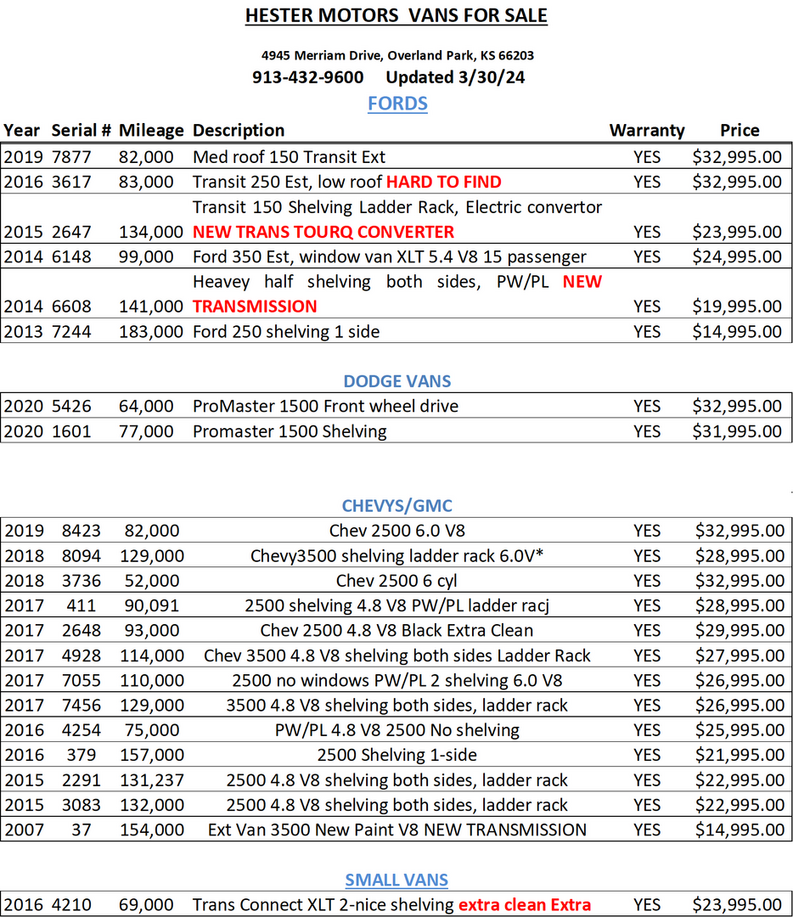
Task: Select serial 411 cell
Action: [x=81, y=606]
